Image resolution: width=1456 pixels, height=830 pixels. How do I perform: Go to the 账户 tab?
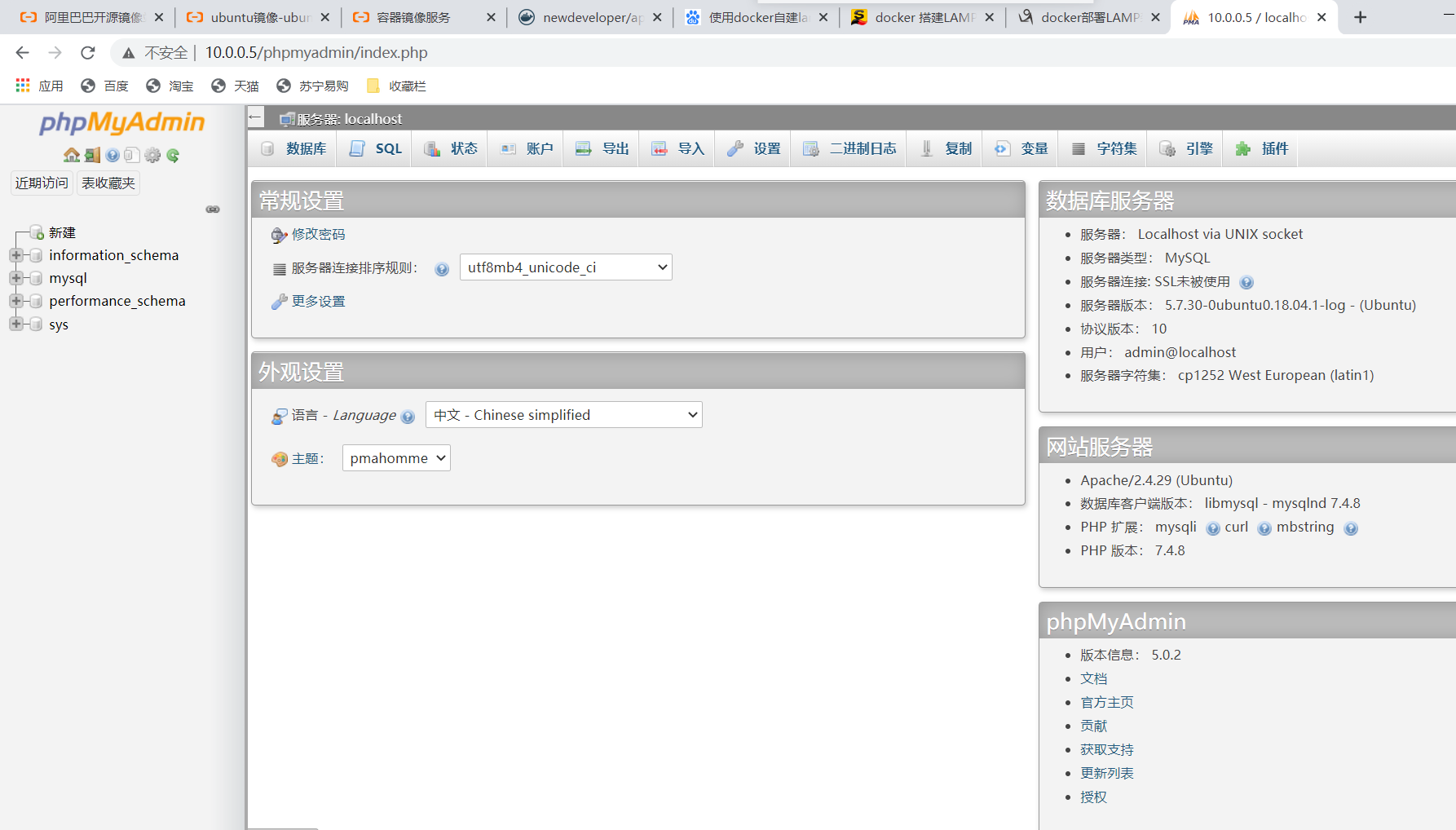(526, 148)
